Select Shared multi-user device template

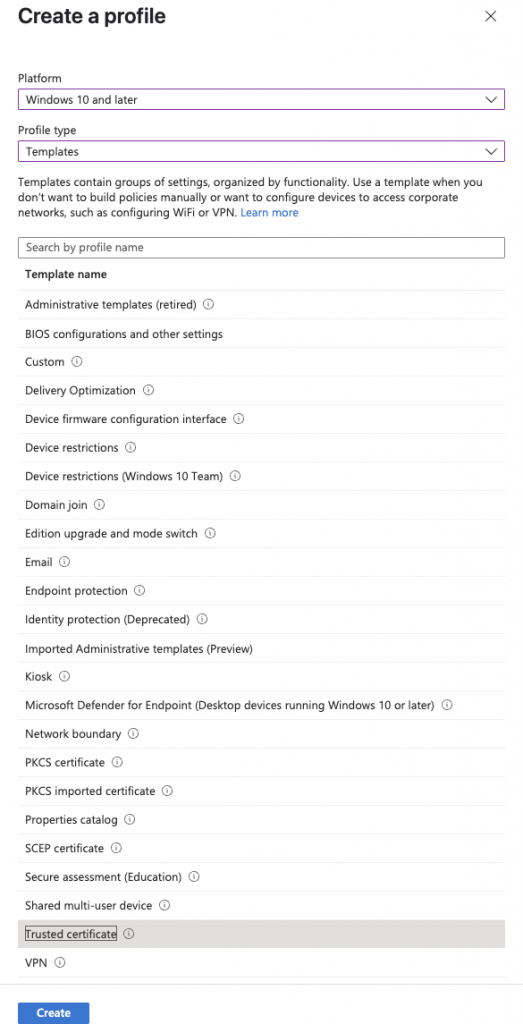[x=261, y=906]
